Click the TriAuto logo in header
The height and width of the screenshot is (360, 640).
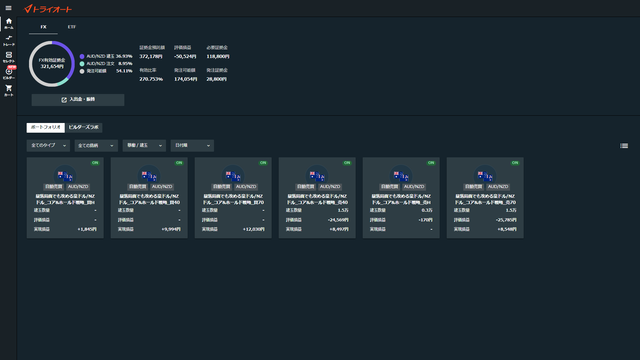pyautogui.click(x=48, y=9)
